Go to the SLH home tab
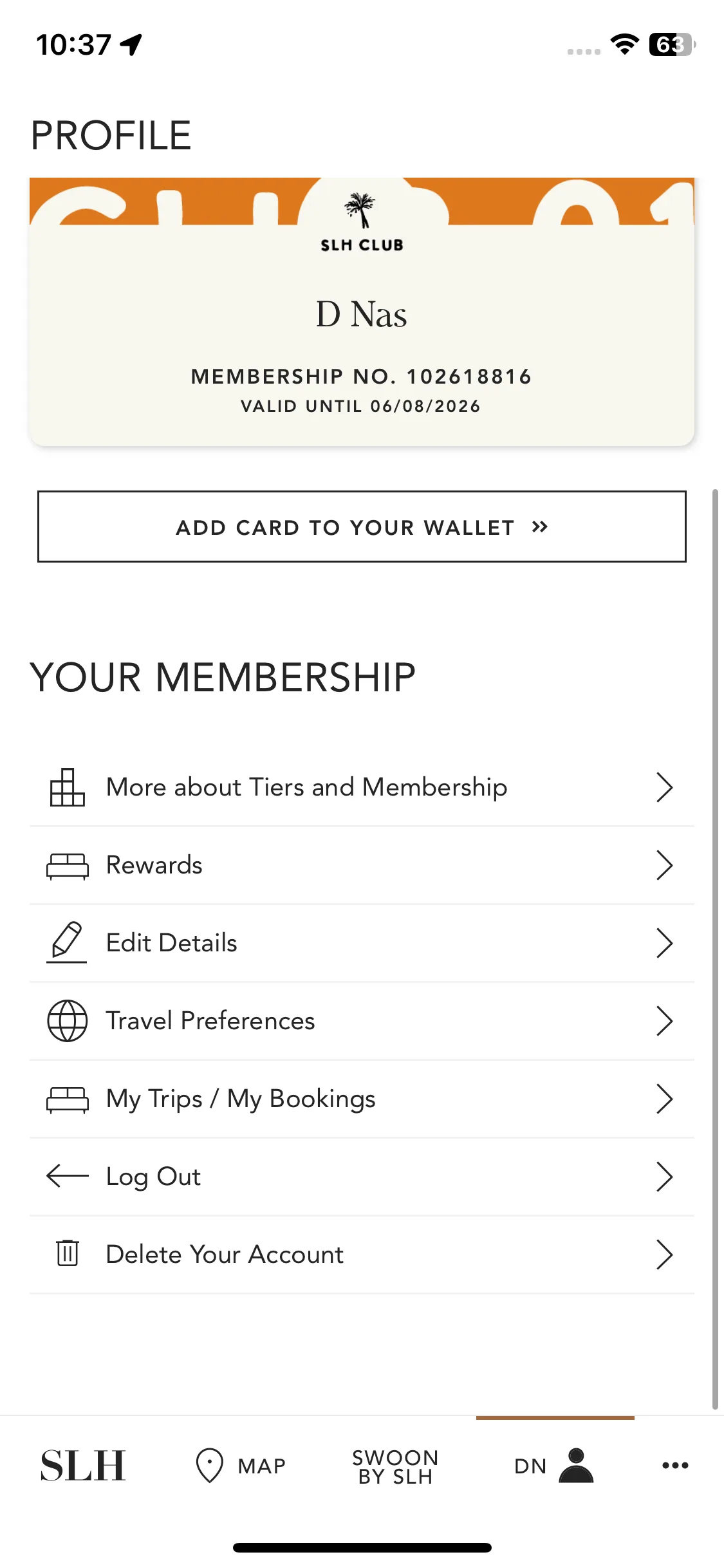724x1568 pixels. [83, 1466]
